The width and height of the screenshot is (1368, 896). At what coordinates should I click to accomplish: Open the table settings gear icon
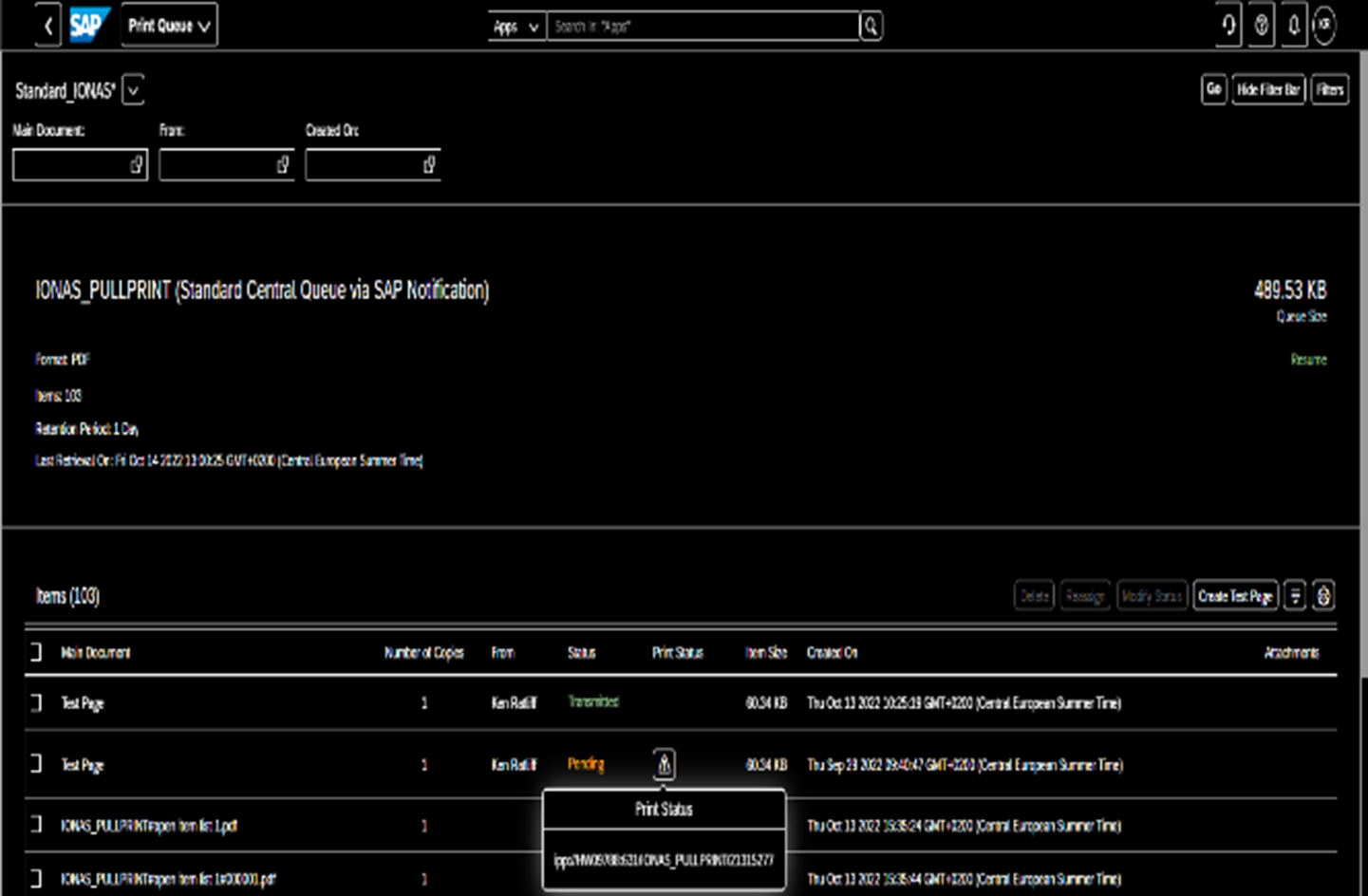[1323, 596]
